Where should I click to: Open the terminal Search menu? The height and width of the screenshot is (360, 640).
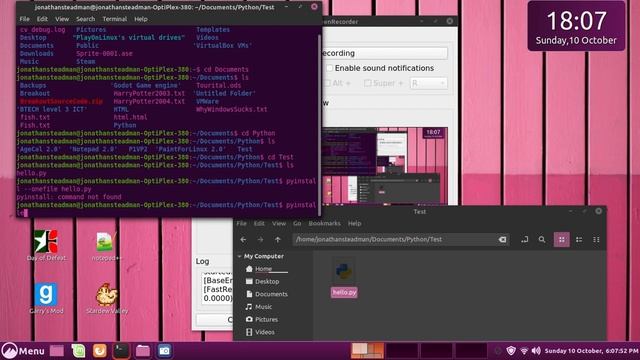pyautogui.click(x=85, y=19)
